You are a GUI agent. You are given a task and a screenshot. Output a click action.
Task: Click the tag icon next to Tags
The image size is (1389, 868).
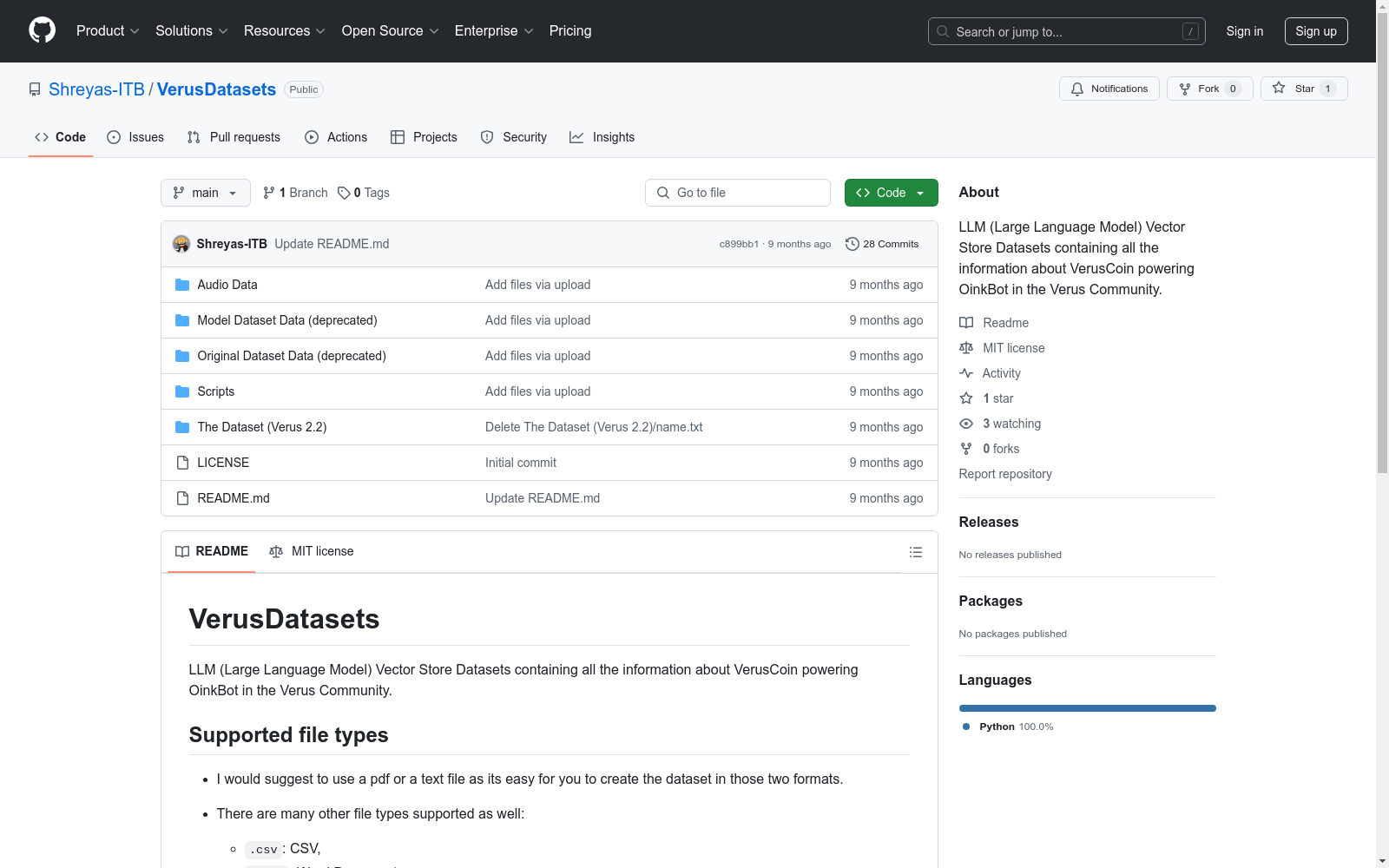pos(344,193)
